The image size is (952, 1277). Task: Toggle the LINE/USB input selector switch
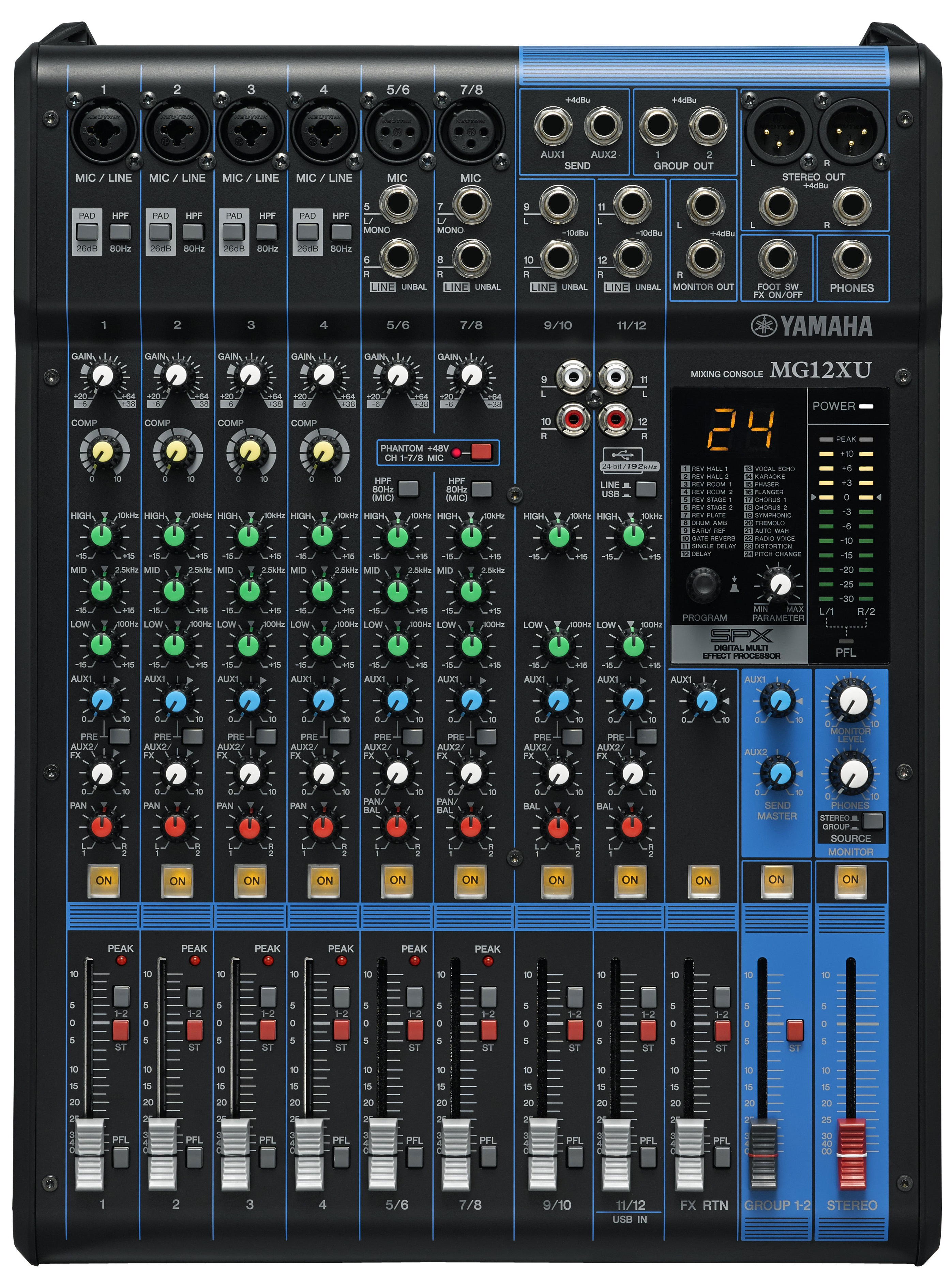click(x=646, y=489)
